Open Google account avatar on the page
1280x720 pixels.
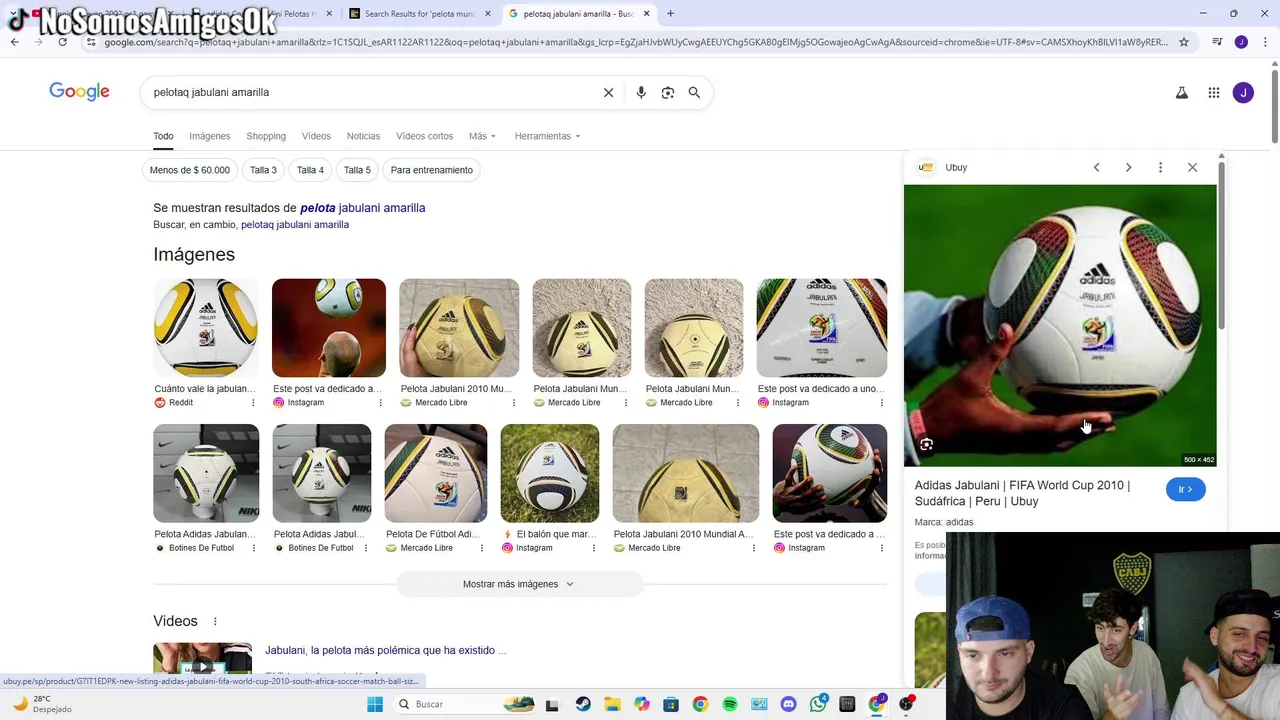1243,93
